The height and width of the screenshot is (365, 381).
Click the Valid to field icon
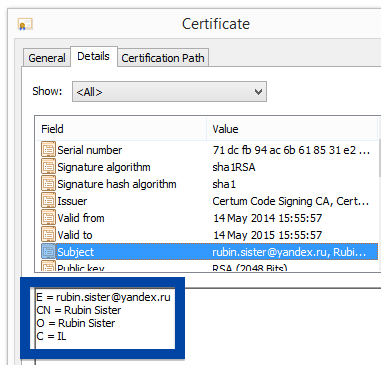point(48,234)
